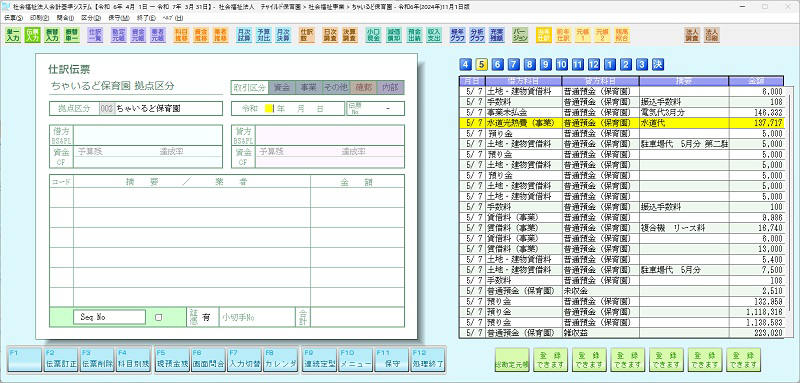Tick the checkbox next to Seq No
800x383 pixels.
(158, 317)
